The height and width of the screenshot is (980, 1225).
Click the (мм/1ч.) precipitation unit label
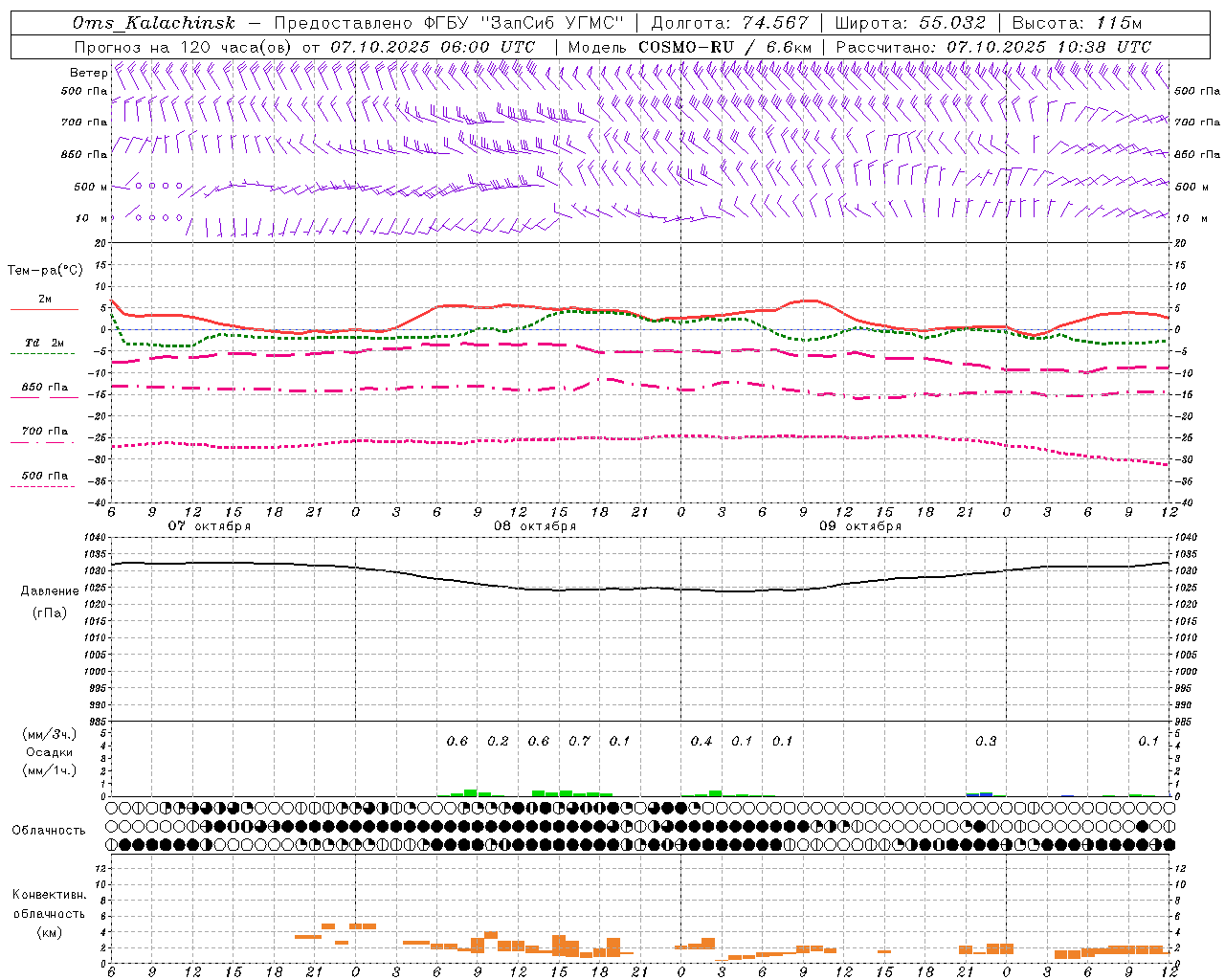click(x=50, y=770)
